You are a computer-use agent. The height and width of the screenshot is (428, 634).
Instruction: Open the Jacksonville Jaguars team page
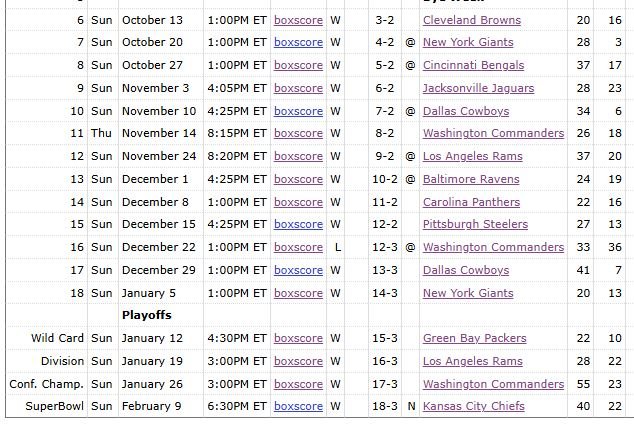pos(478,88)
